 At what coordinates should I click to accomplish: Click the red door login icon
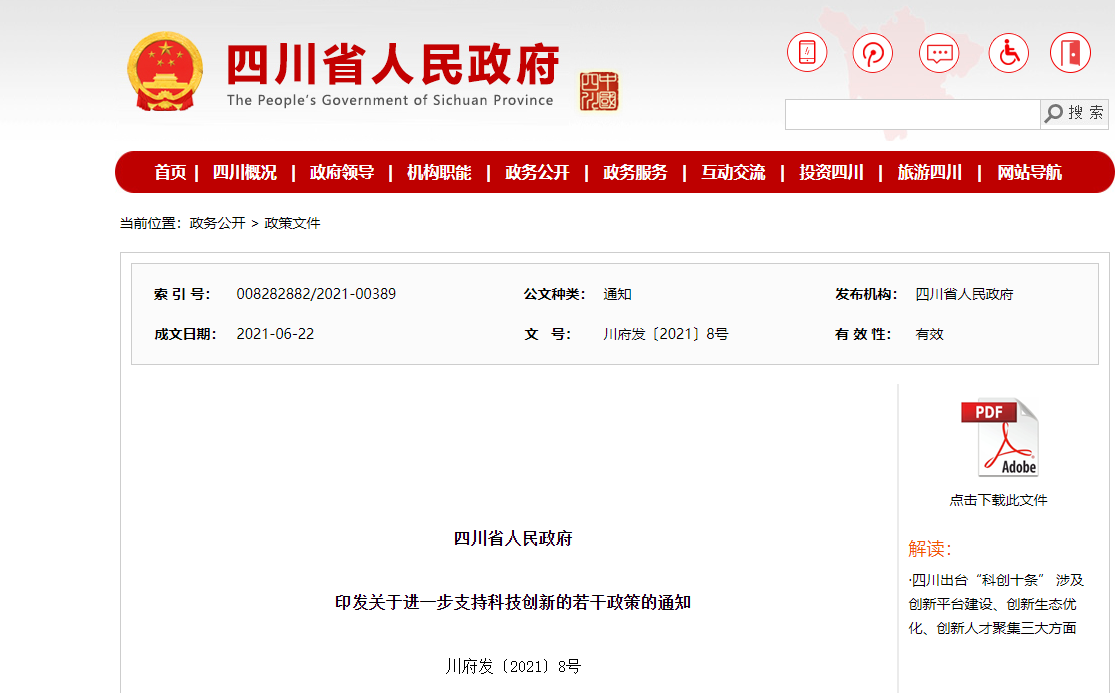[x=1070, y=52]
